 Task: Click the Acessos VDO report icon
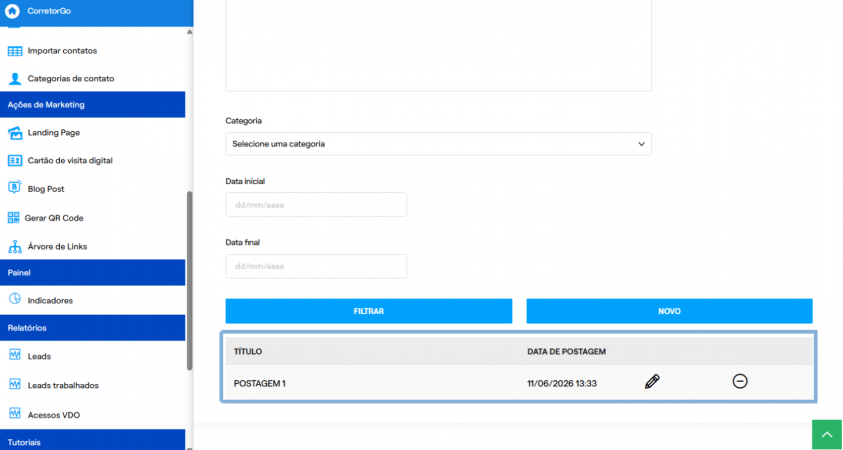(x=15, y=413)
